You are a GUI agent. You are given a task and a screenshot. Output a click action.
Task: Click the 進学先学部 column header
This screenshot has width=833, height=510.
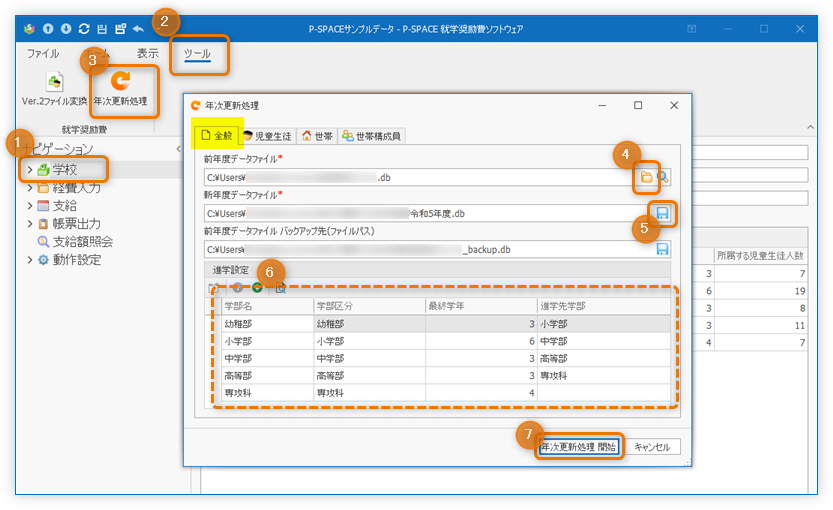(x=604, y=307)
